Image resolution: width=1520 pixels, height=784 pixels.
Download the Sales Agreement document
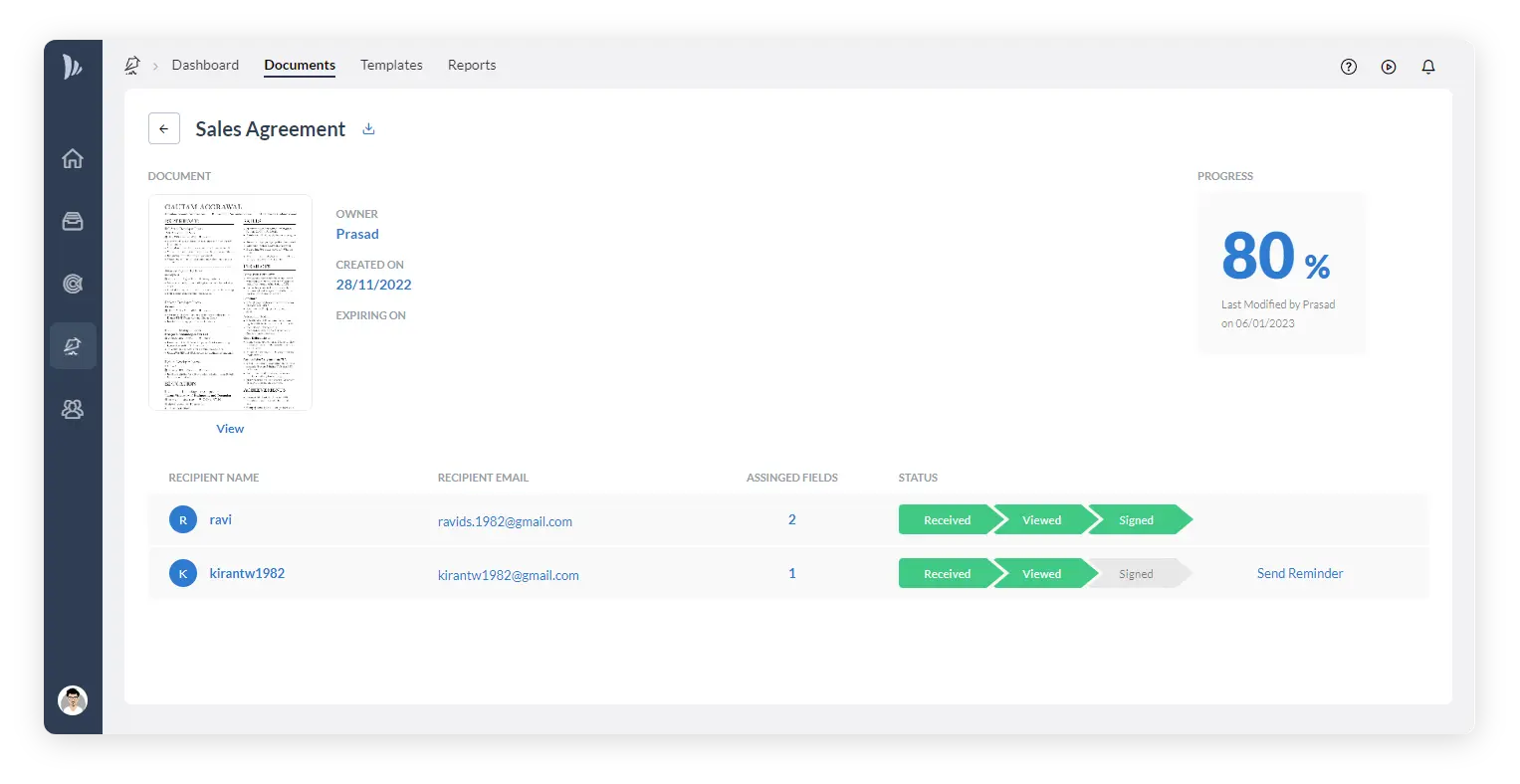coord(368,129)
